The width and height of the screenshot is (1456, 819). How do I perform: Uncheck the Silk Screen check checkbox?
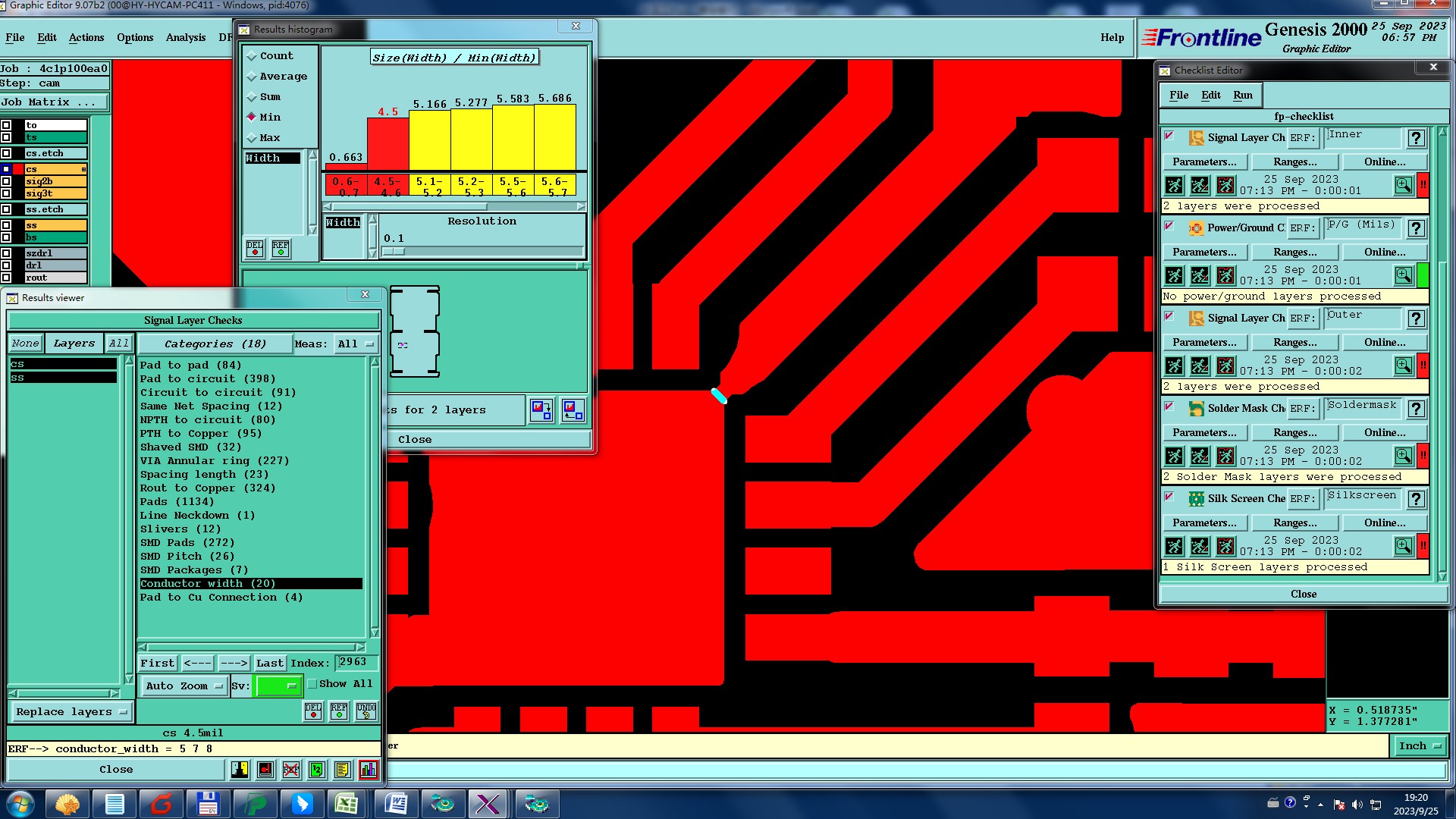1169,497
